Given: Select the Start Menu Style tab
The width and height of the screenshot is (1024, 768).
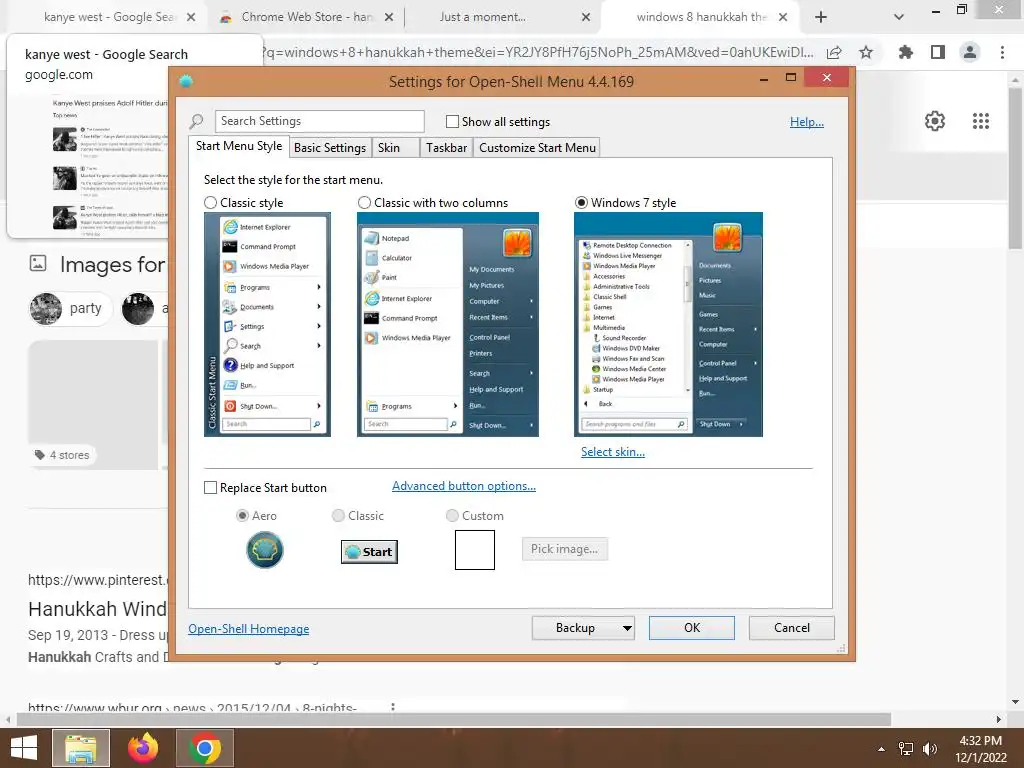Looking at the screenshot, I should point(239,146).
